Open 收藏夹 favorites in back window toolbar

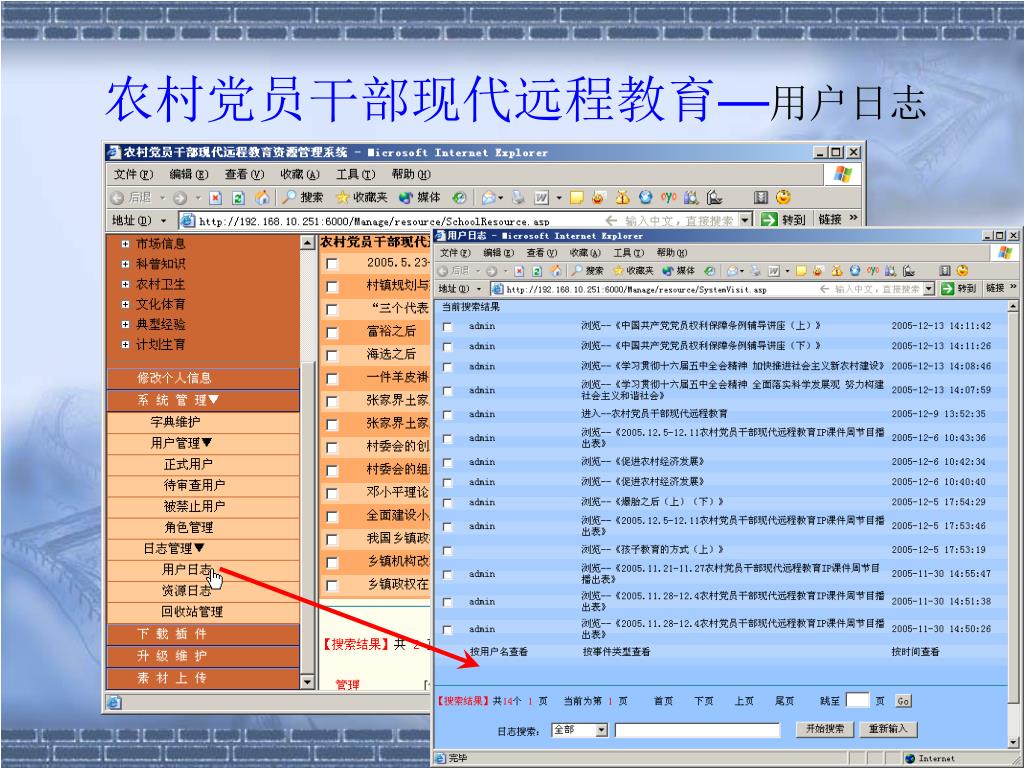[362, 197]
